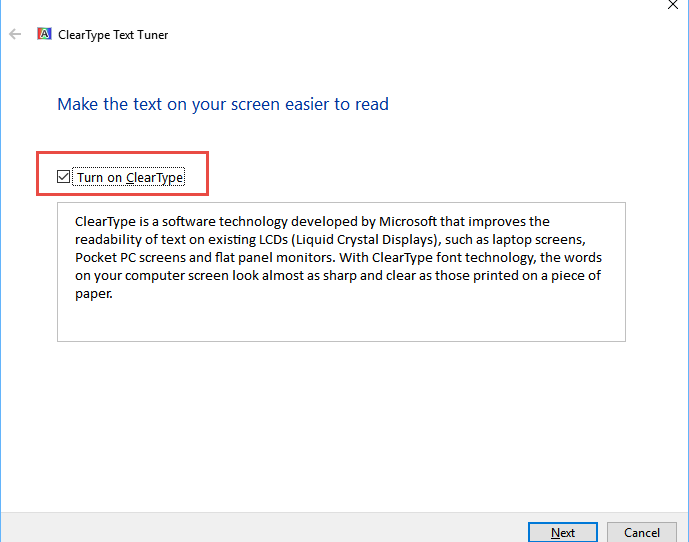Viewport: 689px width, 542px height.
Task: Click the Pocket PC screens text
Action: pos(131,258)
